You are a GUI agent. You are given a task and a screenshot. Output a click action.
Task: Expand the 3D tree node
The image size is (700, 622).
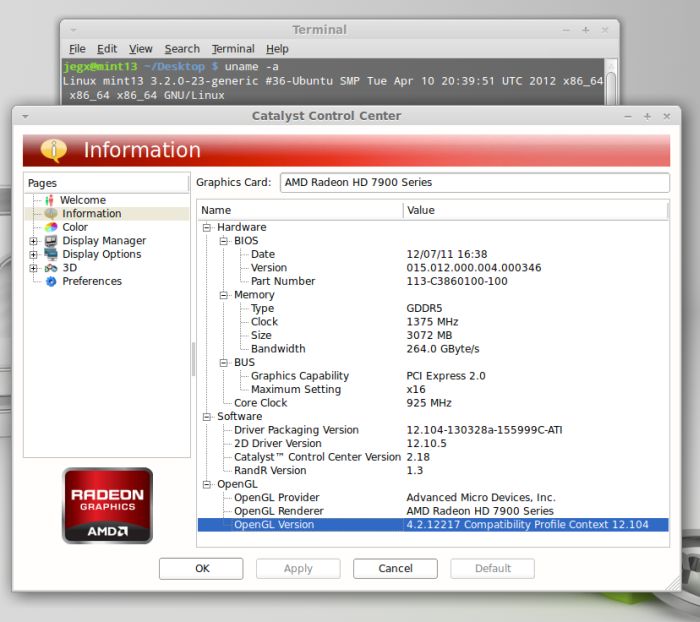33,268
